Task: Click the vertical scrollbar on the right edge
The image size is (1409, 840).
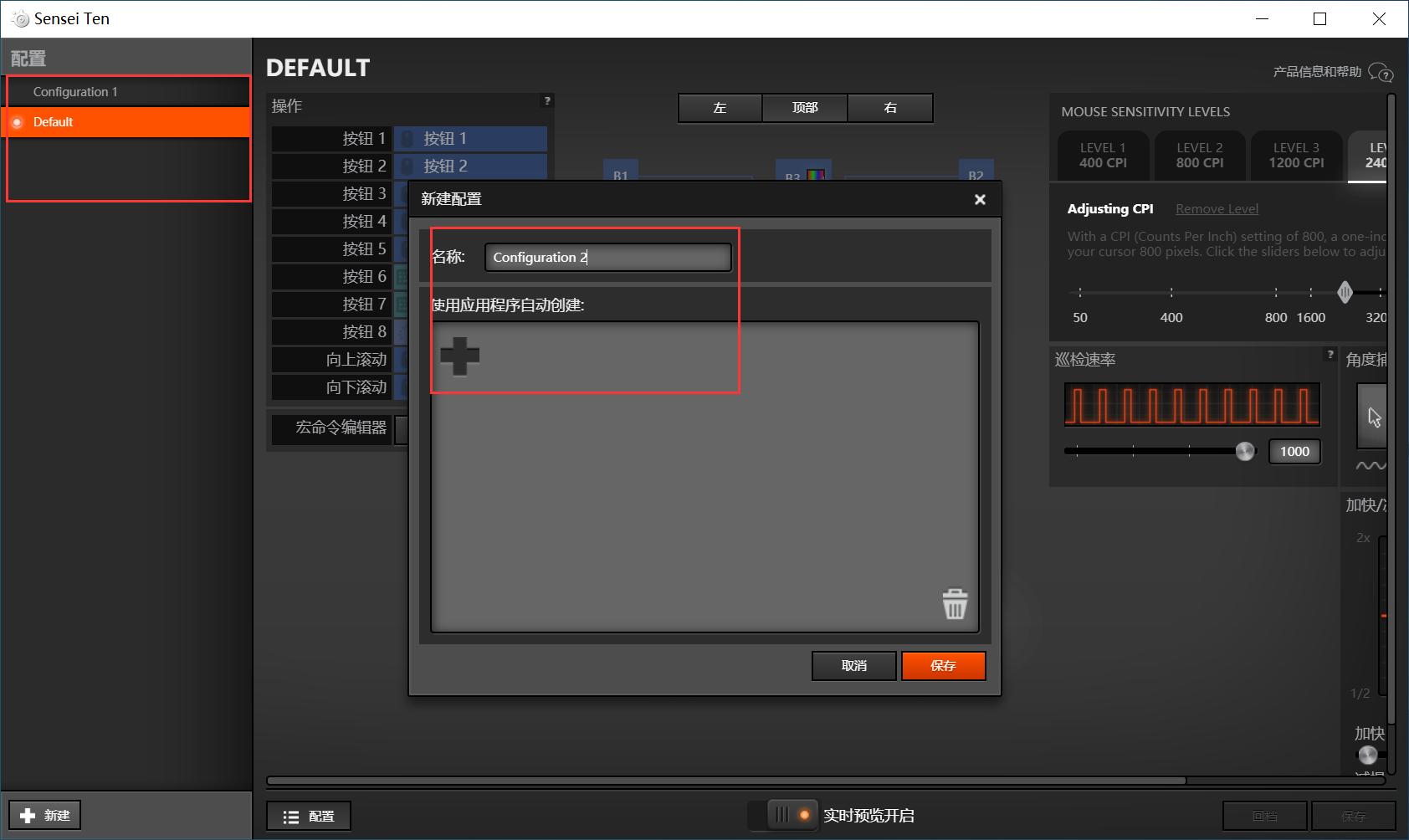Action: [x=1391, y=410]
